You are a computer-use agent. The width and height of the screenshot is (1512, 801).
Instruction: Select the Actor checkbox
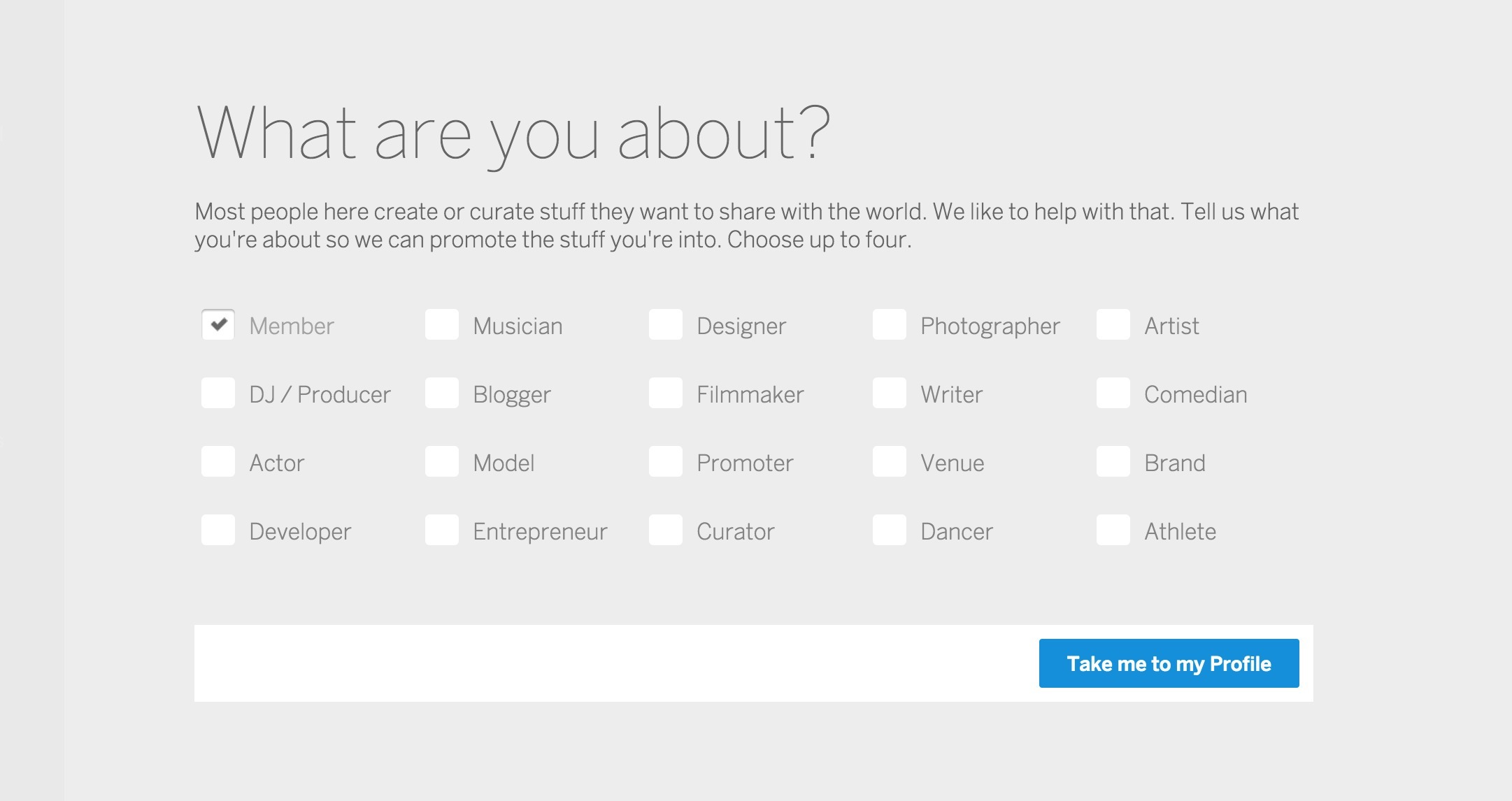click(218, 462)
